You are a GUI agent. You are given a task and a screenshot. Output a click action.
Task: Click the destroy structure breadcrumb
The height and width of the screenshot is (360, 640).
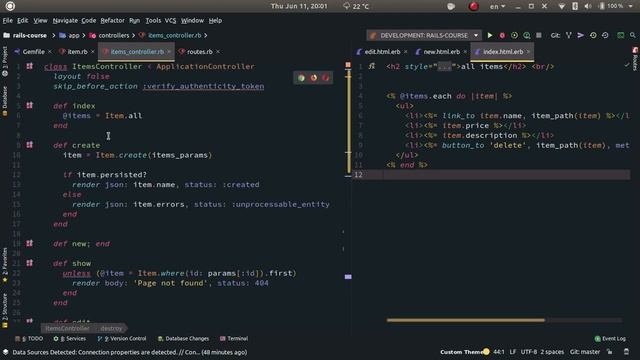pyautogui.click(x=111, y=328)
